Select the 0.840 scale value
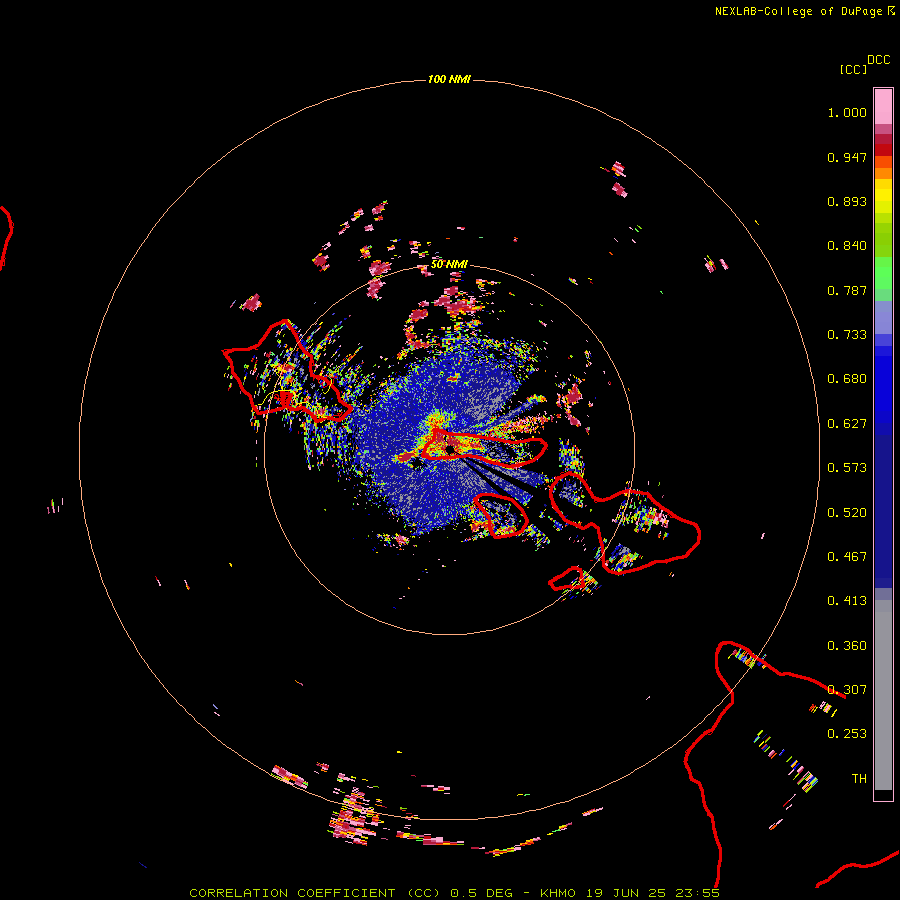Screen dimensions: 900x900 coord(847,246)
